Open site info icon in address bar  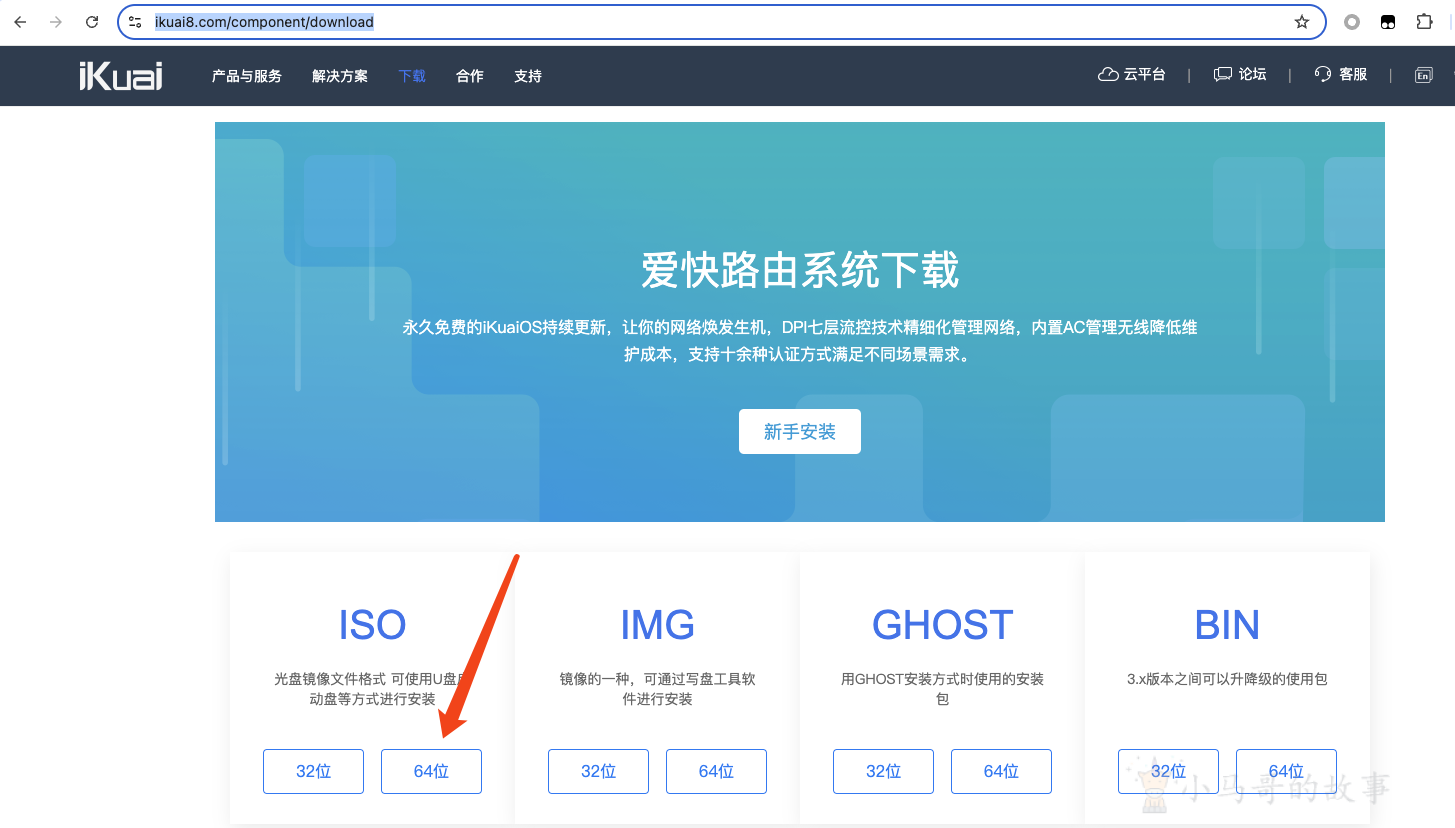135,22
